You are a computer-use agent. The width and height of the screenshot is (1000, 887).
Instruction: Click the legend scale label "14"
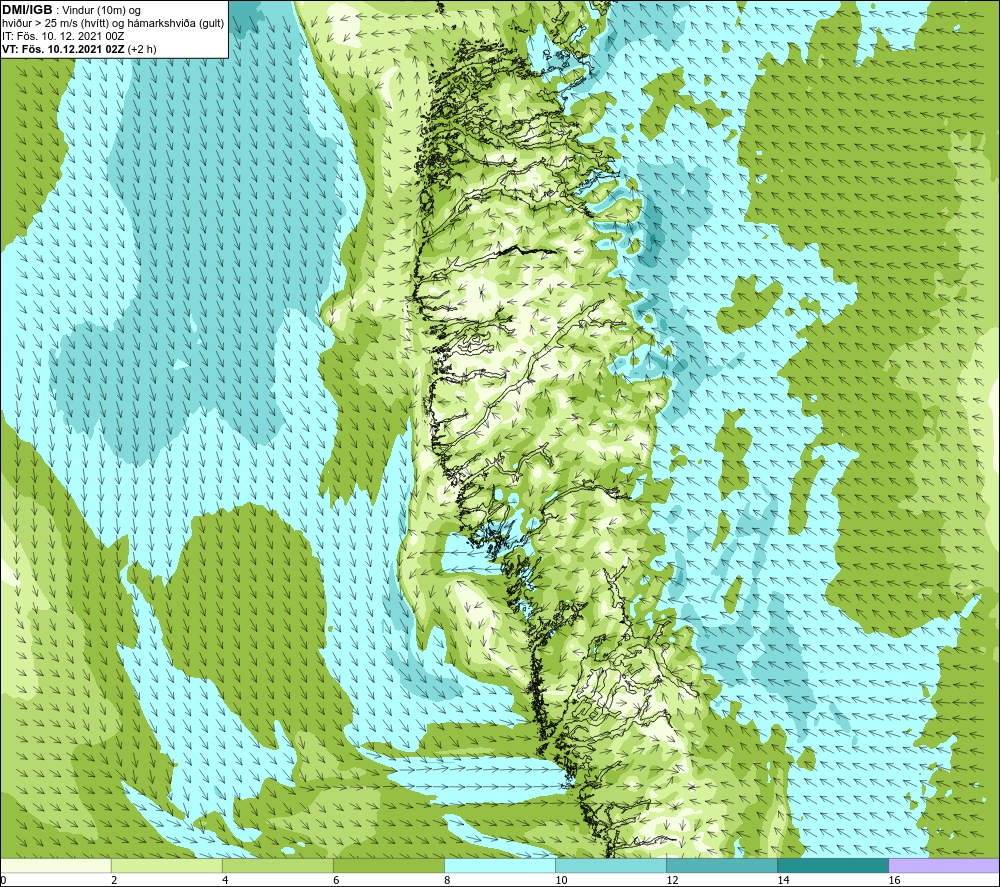[783, 881]
